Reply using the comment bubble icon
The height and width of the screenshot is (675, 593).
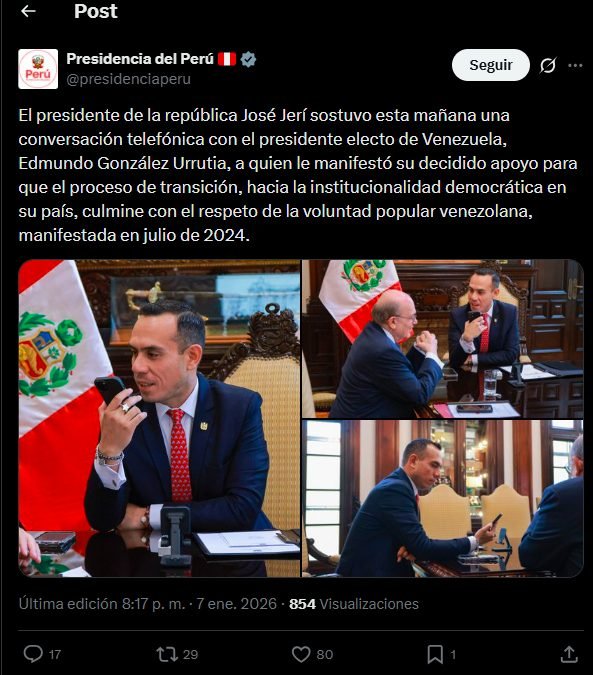pyautogui.click(x=33, y=654)
